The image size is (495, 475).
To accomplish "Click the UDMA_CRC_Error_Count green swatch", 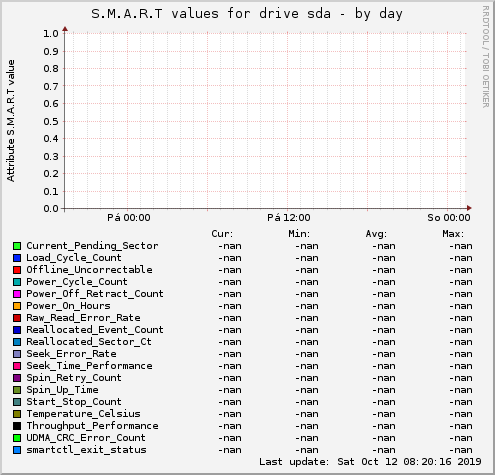I will pyautogui.click(x=17, y=438).
